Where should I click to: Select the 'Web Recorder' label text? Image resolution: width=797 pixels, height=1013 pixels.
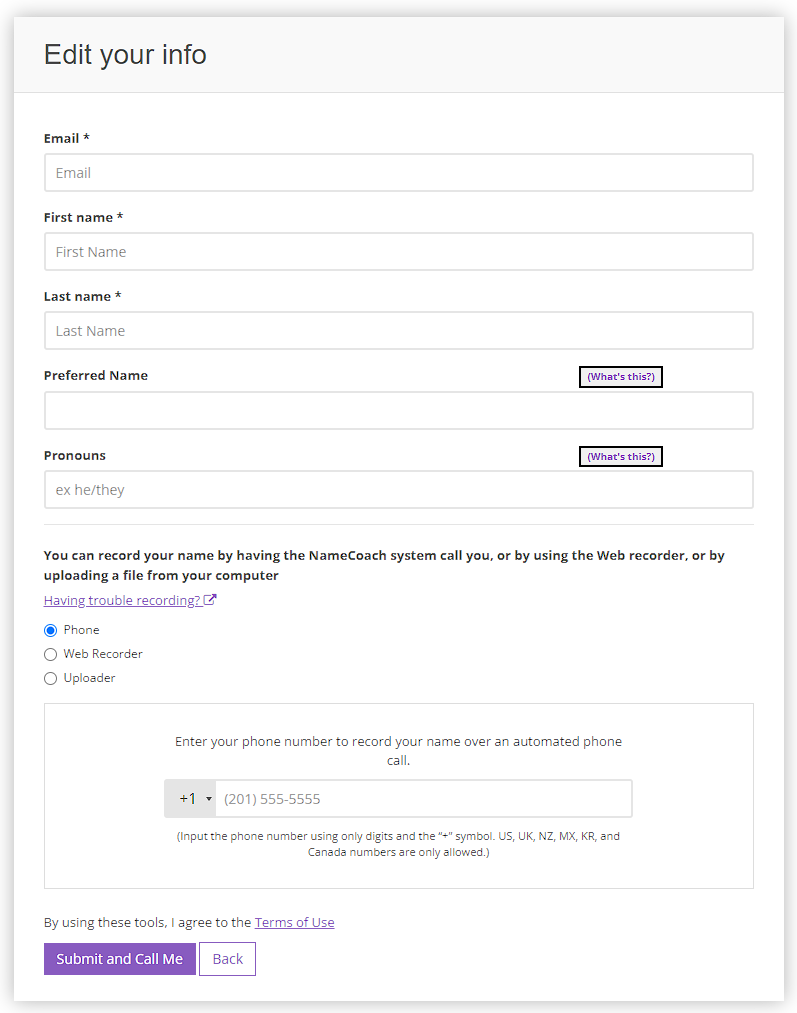103,654
